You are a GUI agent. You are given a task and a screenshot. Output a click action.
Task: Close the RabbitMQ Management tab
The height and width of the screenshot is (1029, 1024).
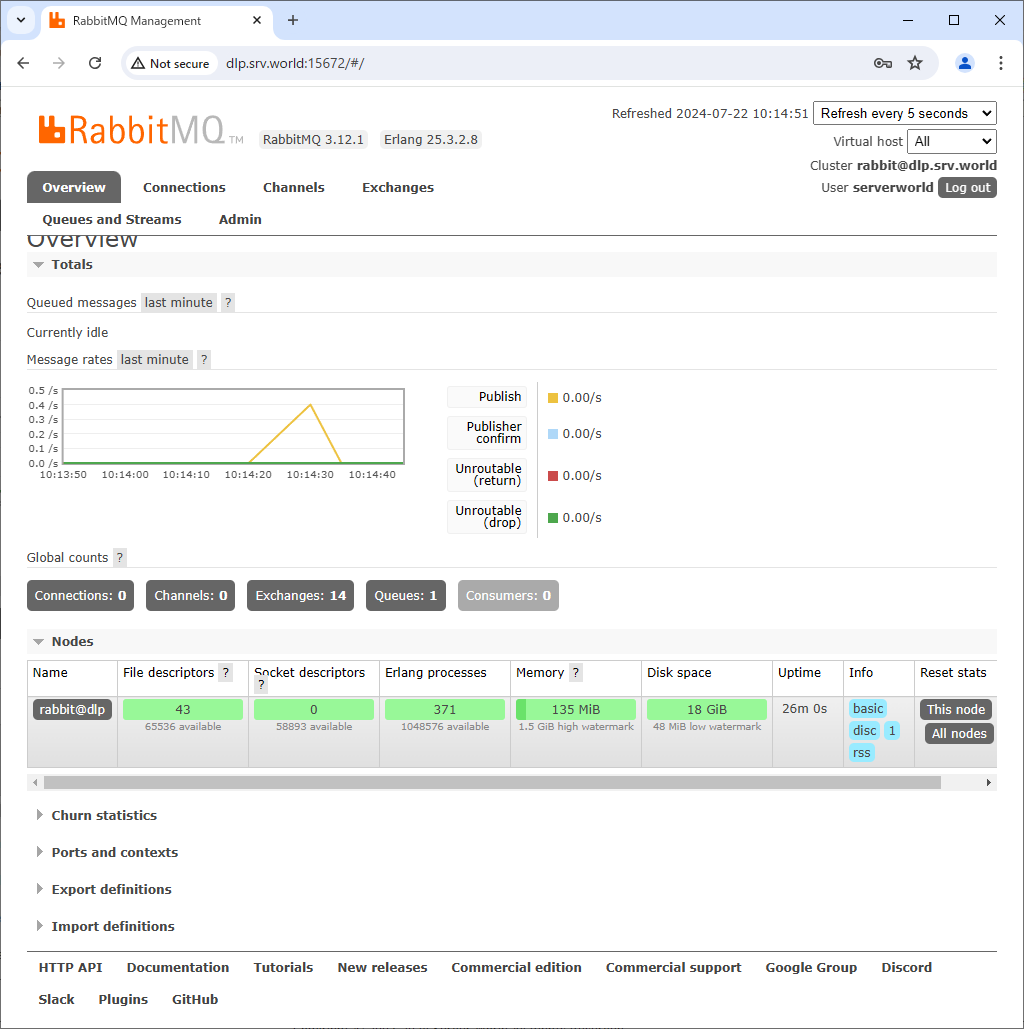click(257, 20)
